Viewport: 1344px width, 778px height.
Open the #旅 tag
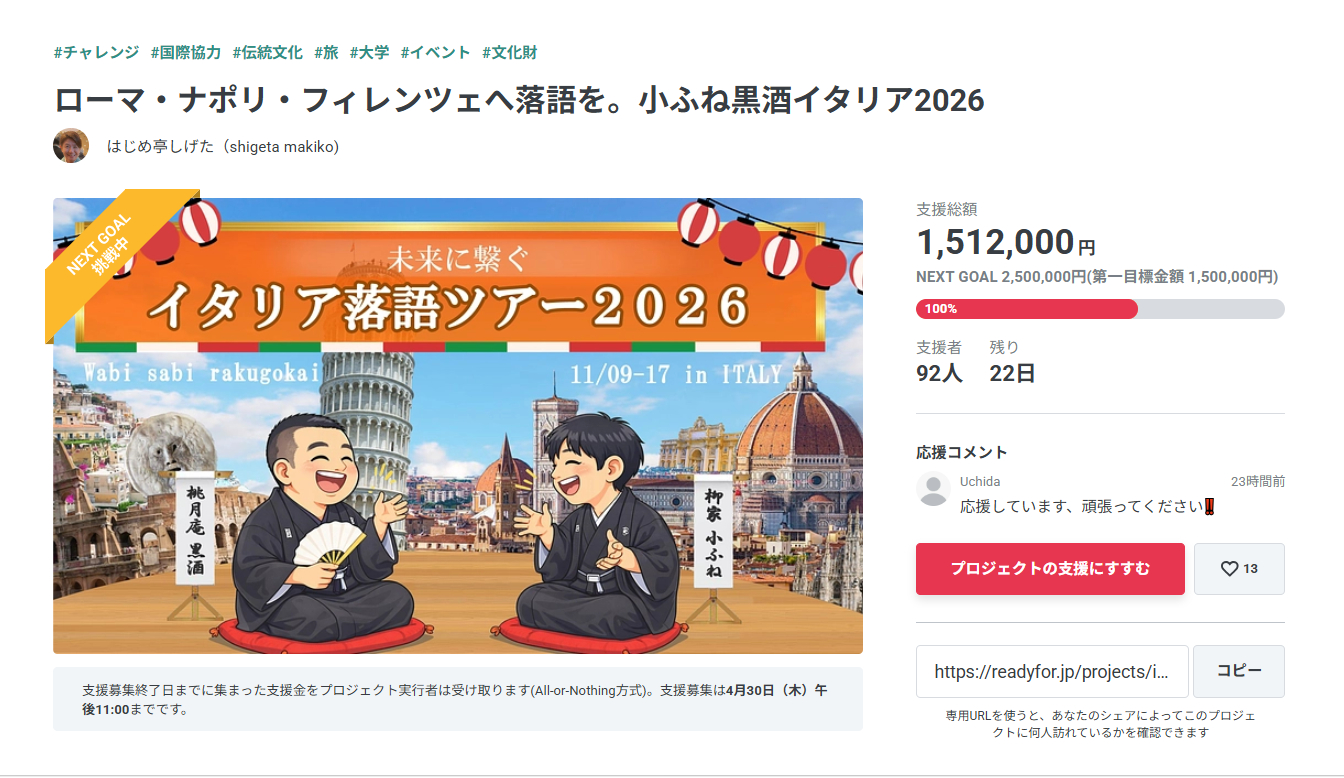326,52
